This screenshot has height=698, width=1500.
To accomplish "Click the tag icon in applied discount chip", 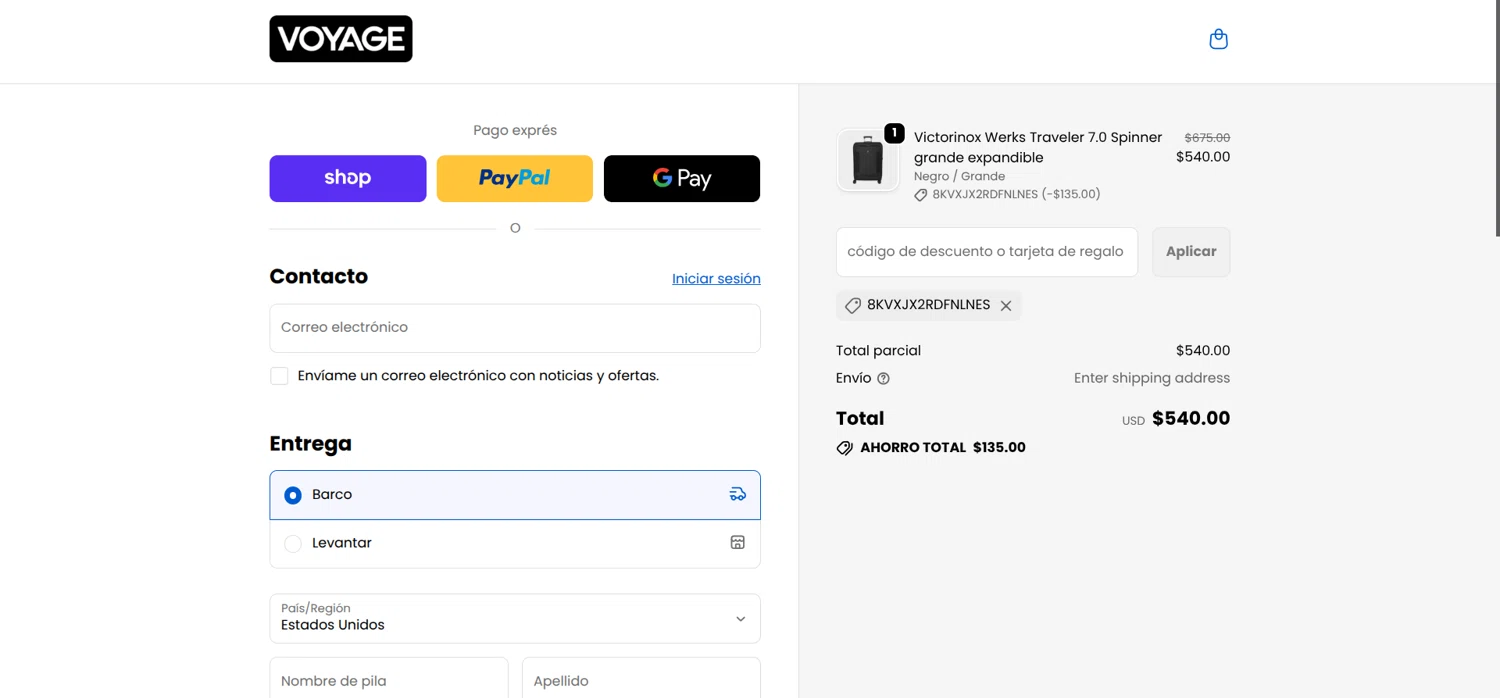I will point(853,306).
